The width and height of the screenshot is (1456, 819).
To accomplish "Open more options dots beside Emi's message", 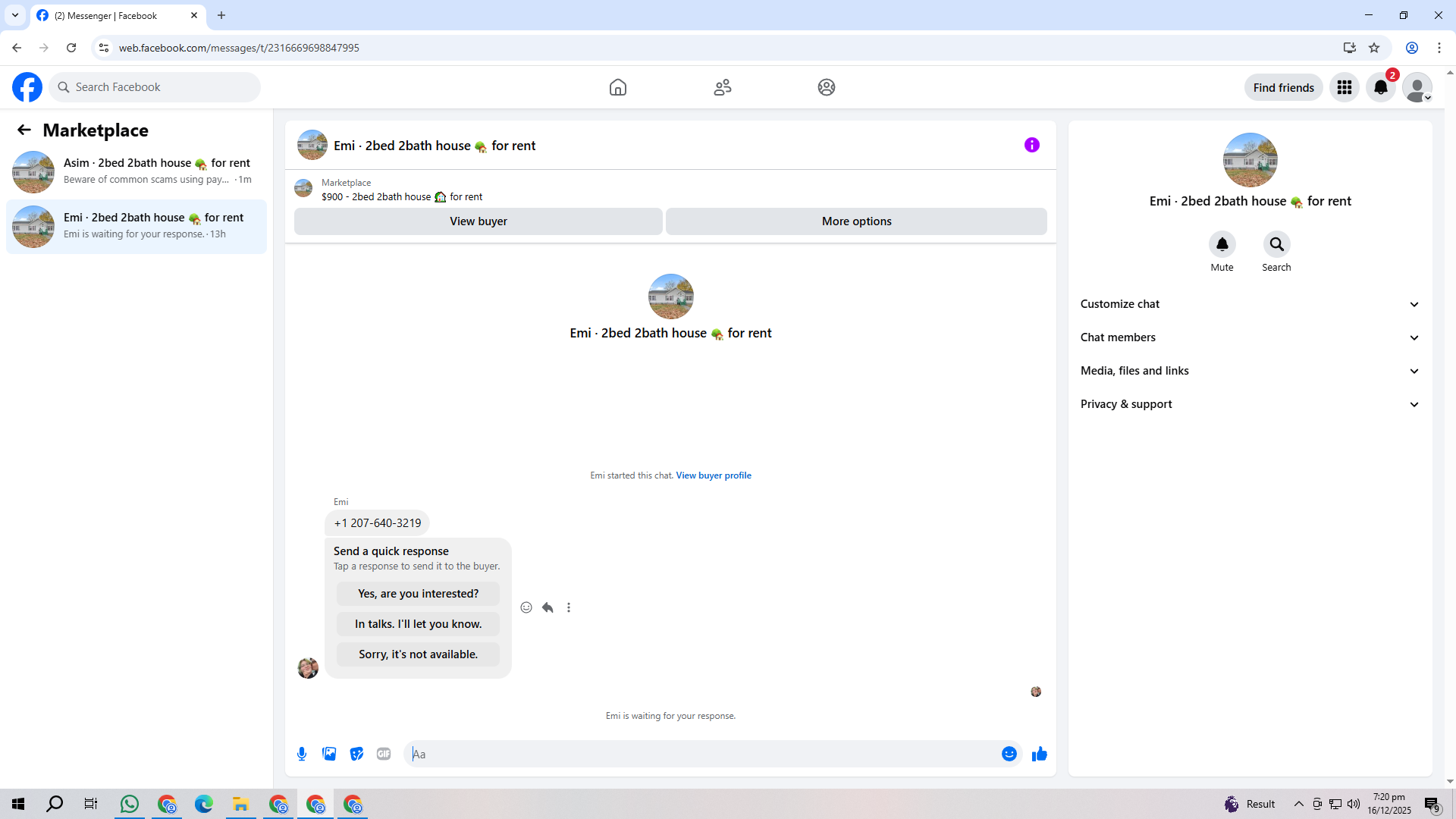I will (569, 607).
